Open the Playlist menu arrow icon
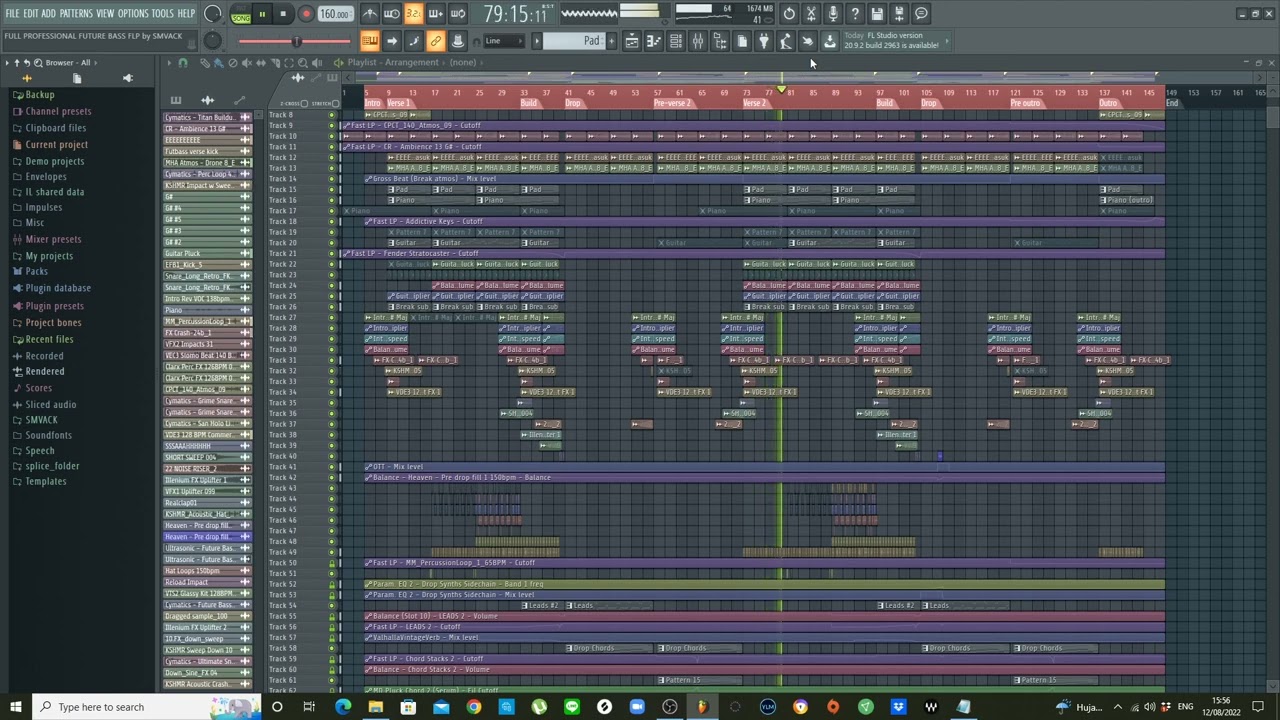The width and height of the screenshot is (1280, 720). point(169,63)
